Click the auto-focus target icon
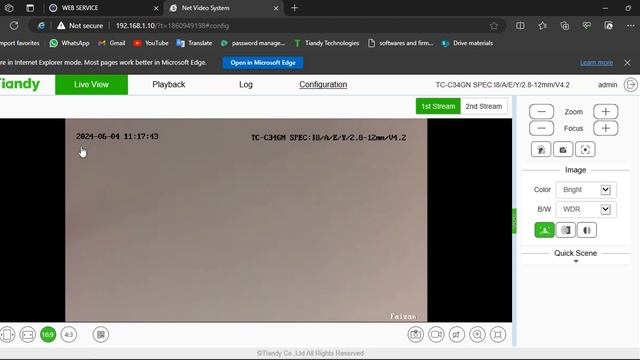 585,150
